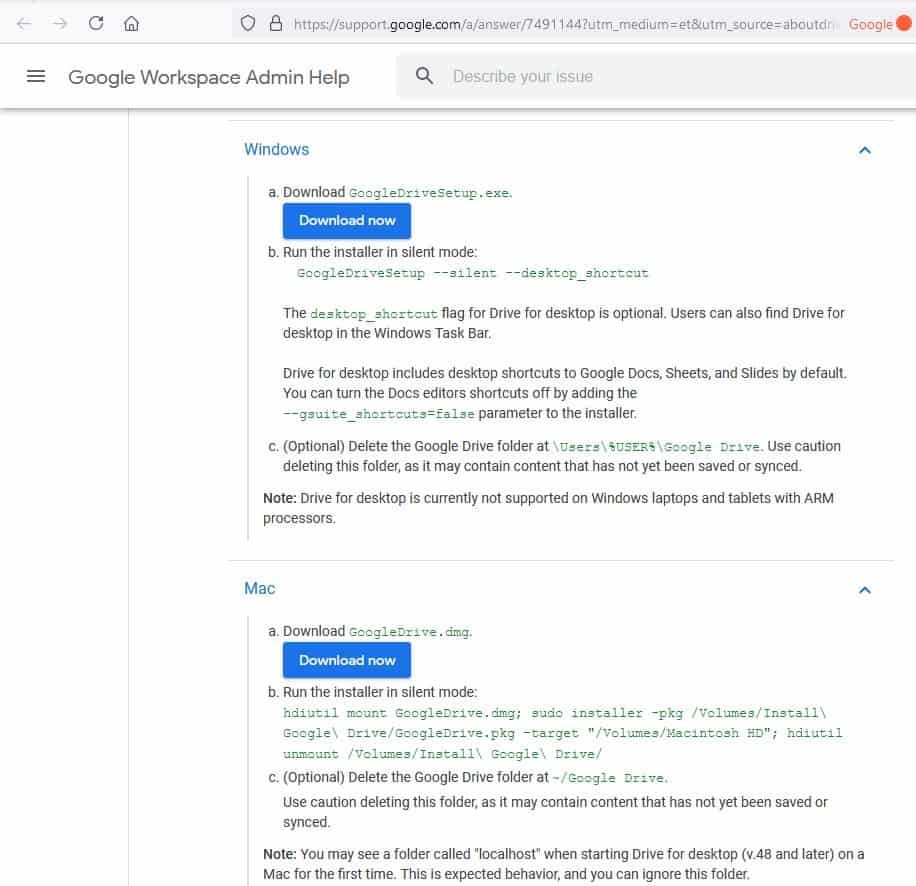Click the \Users\%USER%\Google Drive path
916x886 pixels.
click(655, 447)
